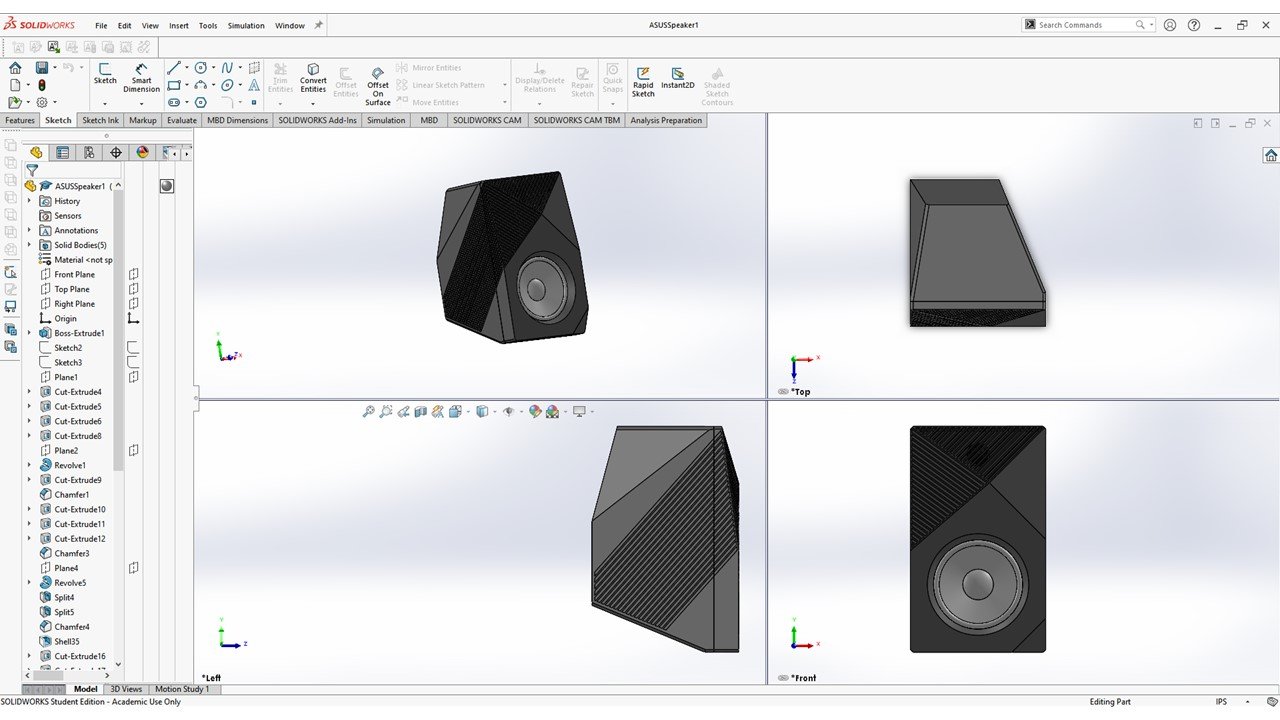Expand the Boss-Extrude1 feature

coord(29,333)
